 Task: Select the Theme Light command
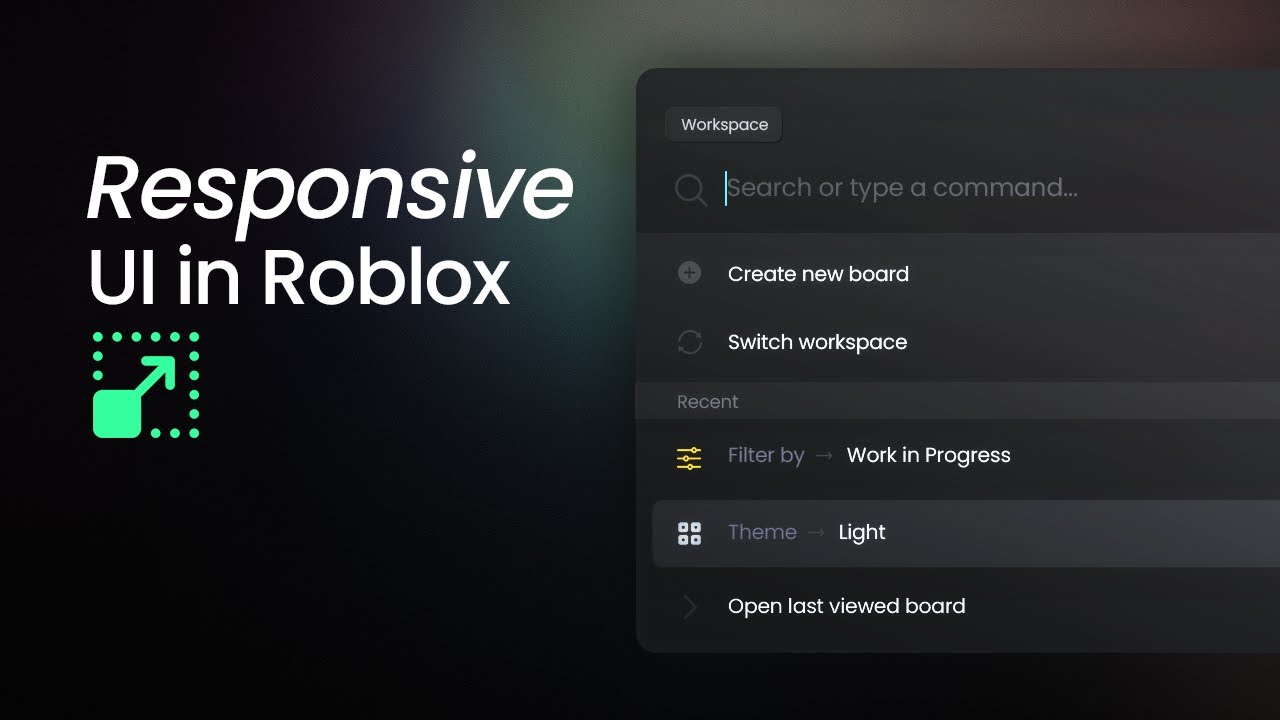coord(966,533)
